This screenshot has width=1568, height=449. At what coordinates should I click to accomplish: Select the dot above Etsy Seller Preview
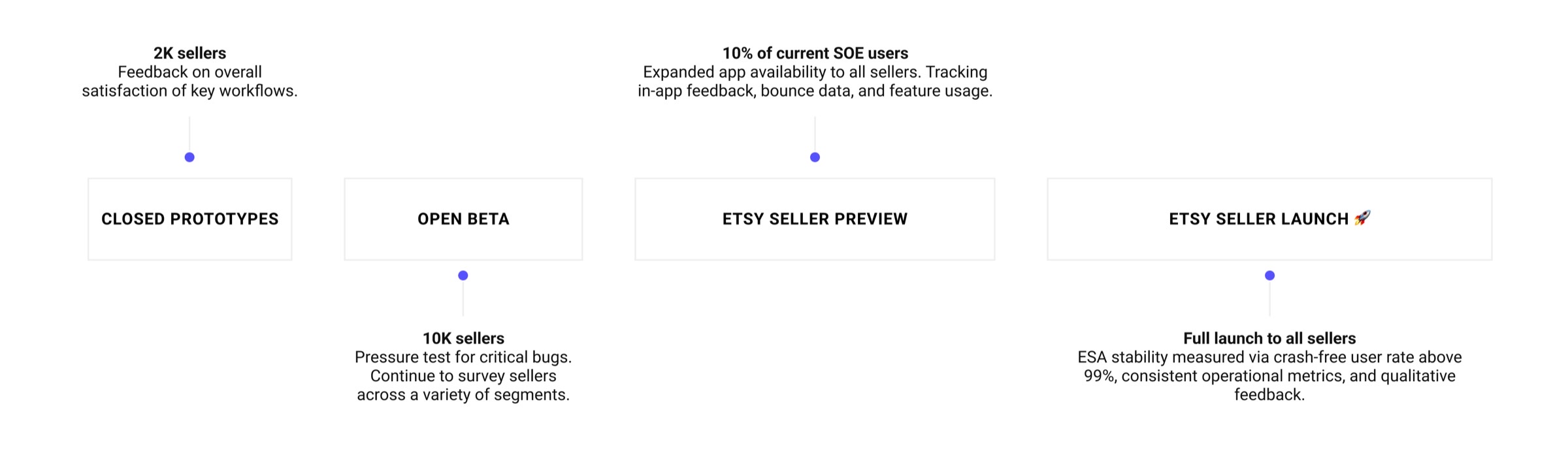(815, 157)
